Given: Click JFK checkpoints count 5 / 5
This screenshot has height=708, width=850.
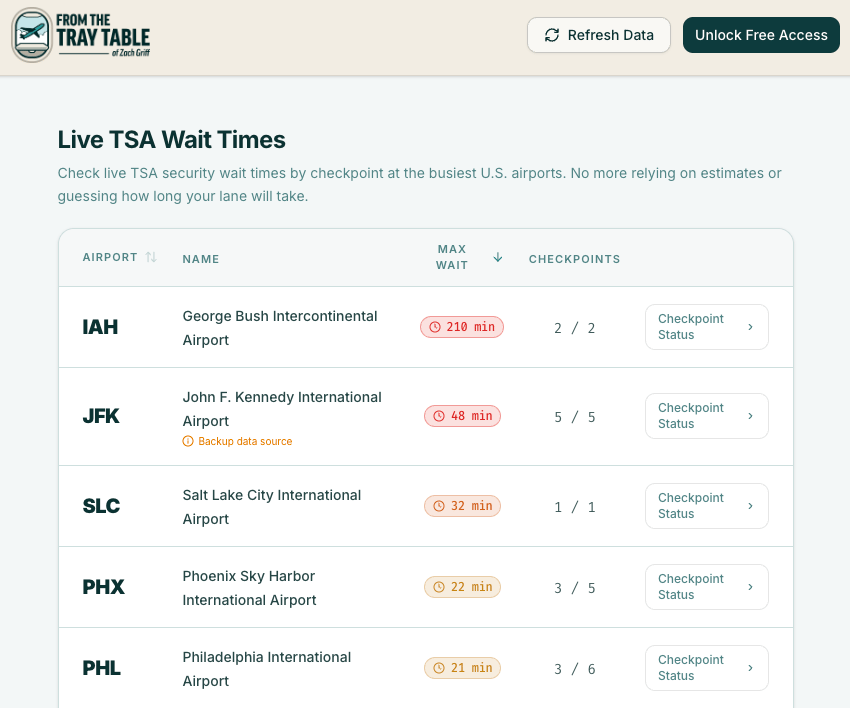Looking at the screenshot, I should coord(575,417).
